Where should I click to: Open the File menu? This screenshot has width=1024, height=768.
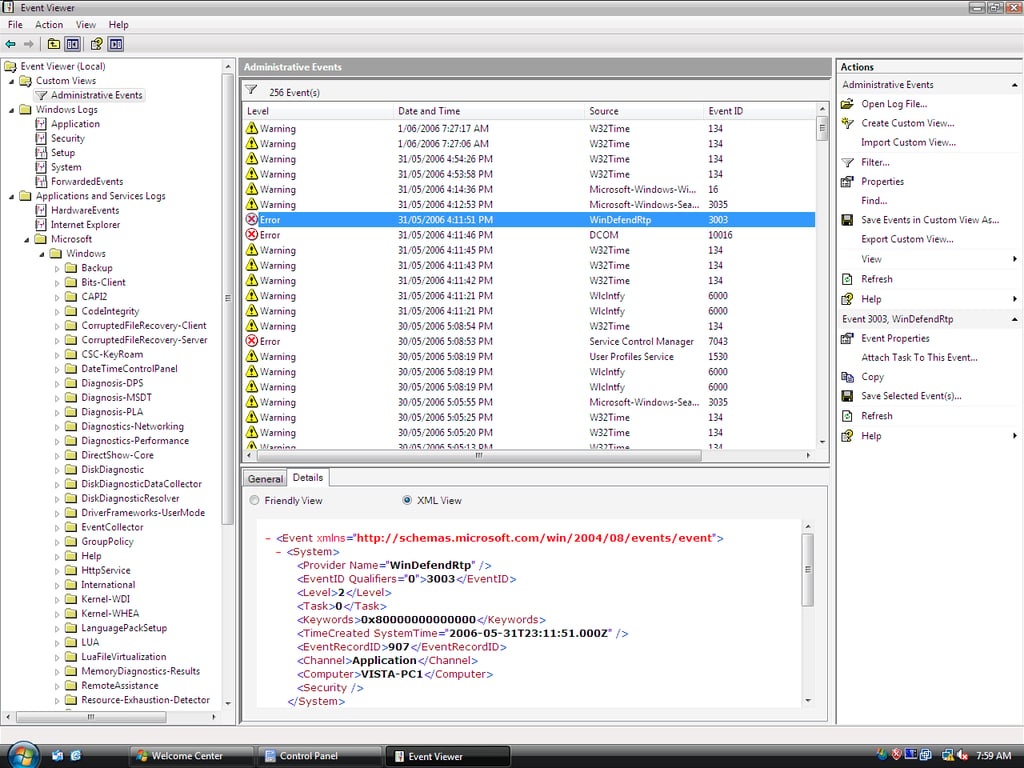(x=15, y=25)
